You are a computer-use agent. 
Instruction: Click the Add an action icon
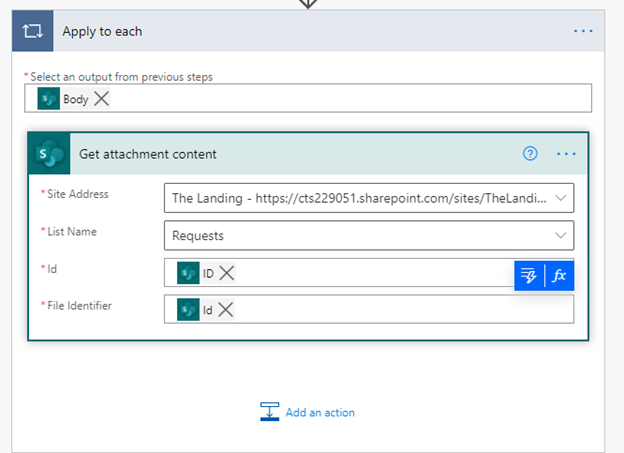click(269, 411)
